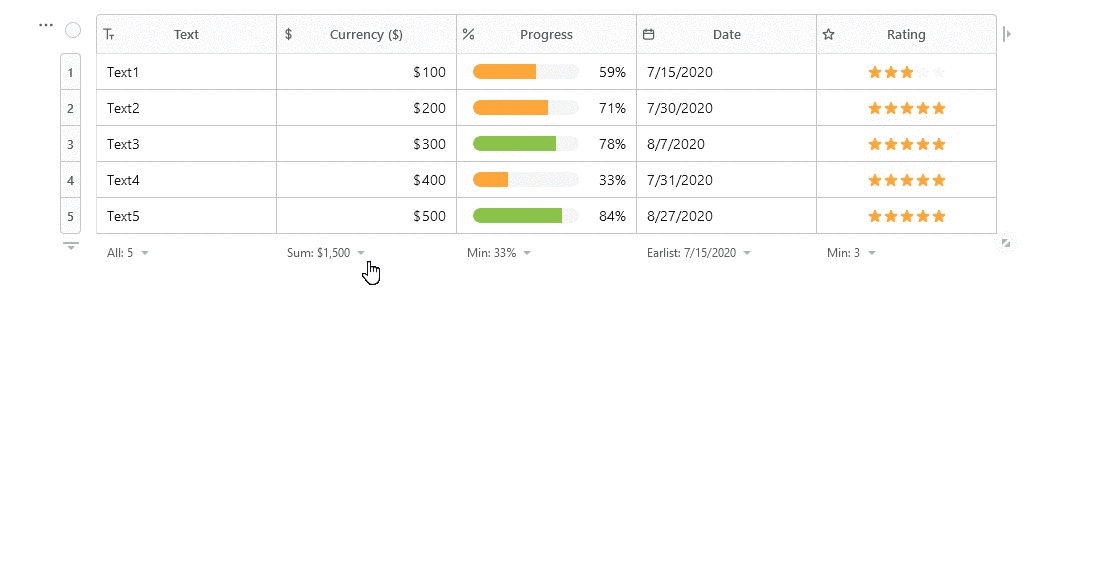The height and width of the screenshot is (568, 1109).
Task: Select row number 2
Action: click(70, 108)
